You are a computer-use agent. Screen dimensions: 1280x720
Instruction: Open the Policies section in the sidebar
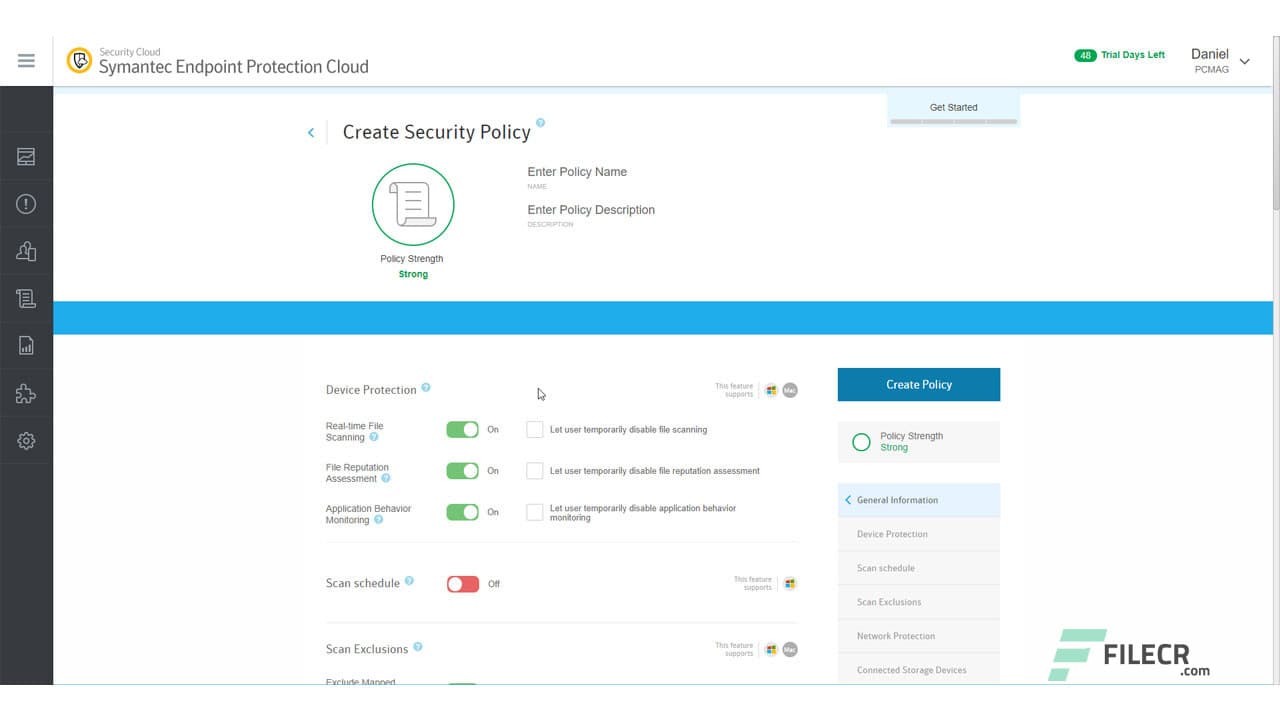pyautogui.click(x=26, y=297)
